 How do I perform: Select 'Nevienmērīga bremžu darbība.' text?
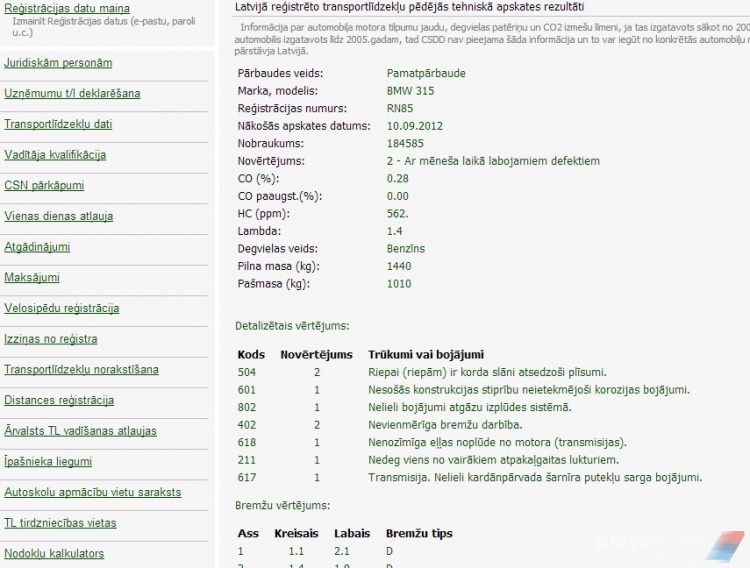[445, 425]
